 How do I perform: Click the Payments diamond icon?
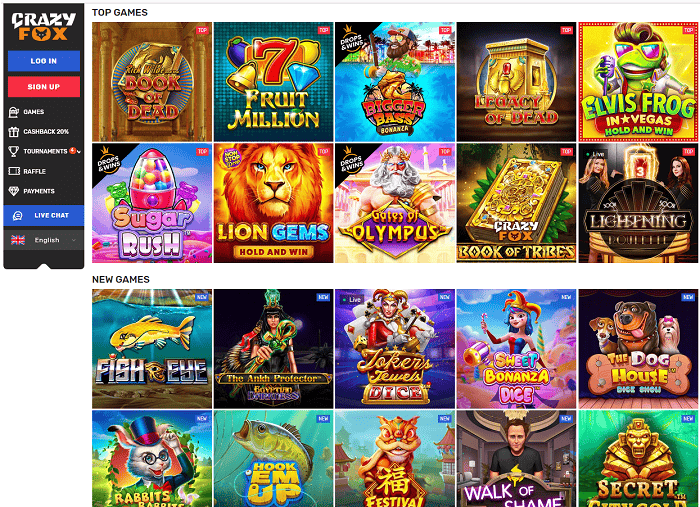point(14,191)
